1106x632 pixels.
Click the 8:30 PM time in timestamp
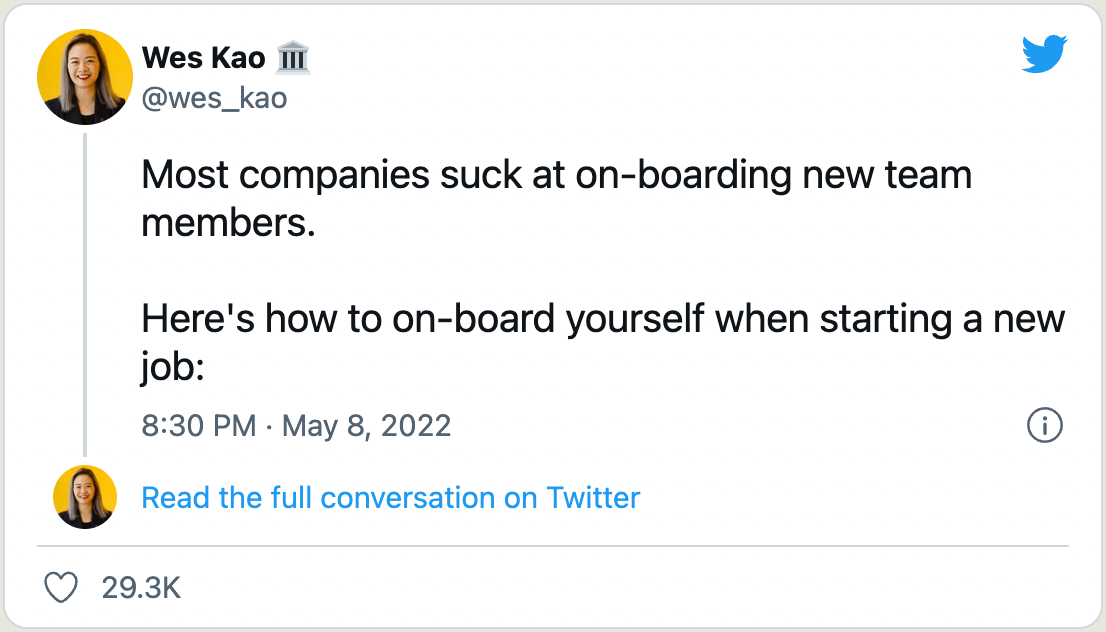tap(199, 426)
